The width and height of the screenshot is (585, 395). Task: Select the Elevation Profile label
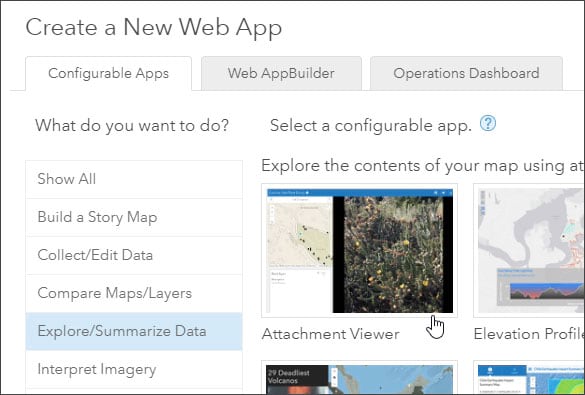click(x=529, y=334)
